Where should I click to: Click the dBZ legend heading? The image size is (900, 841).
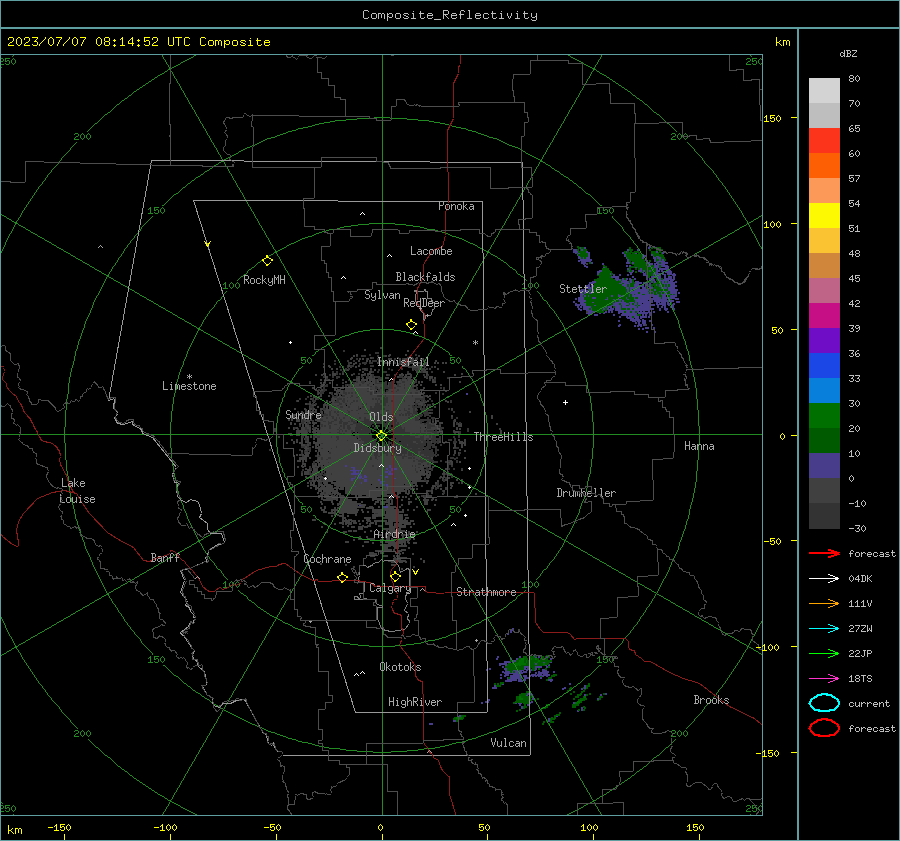[x=848, y=54]
